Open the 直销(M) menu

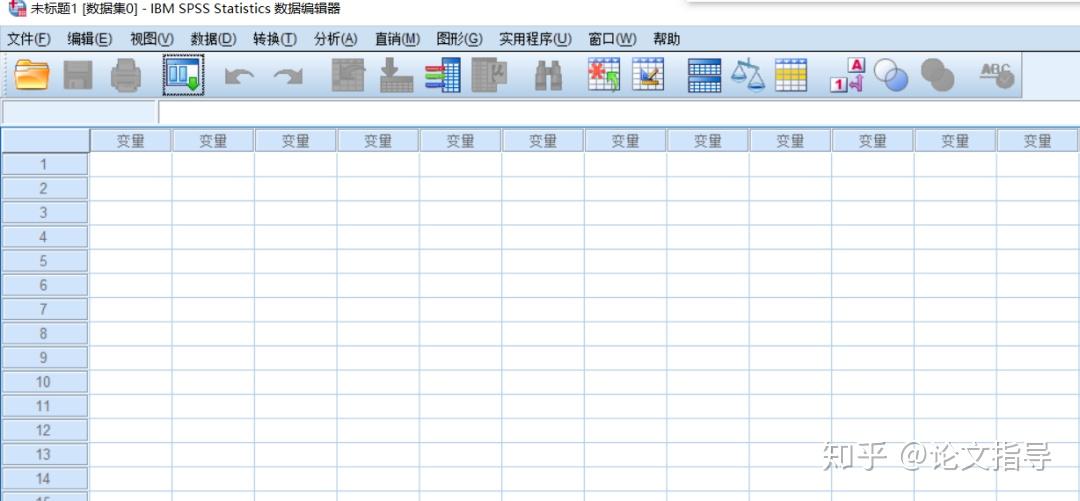tap(397, 39)
